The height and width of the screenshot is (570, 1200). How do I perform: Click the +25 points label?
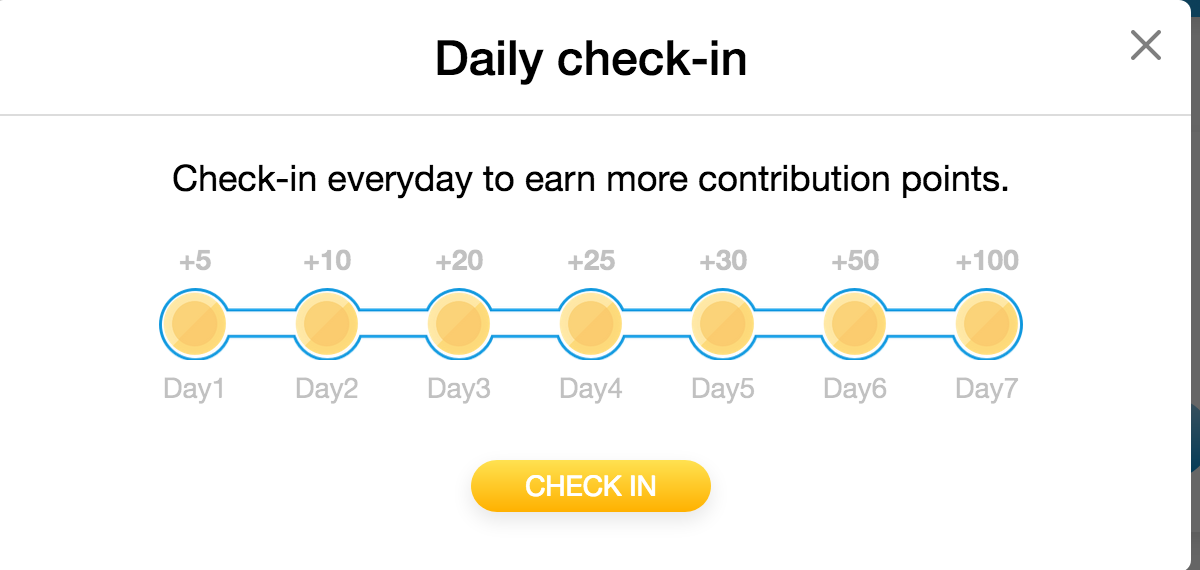(x=591, y=262)
